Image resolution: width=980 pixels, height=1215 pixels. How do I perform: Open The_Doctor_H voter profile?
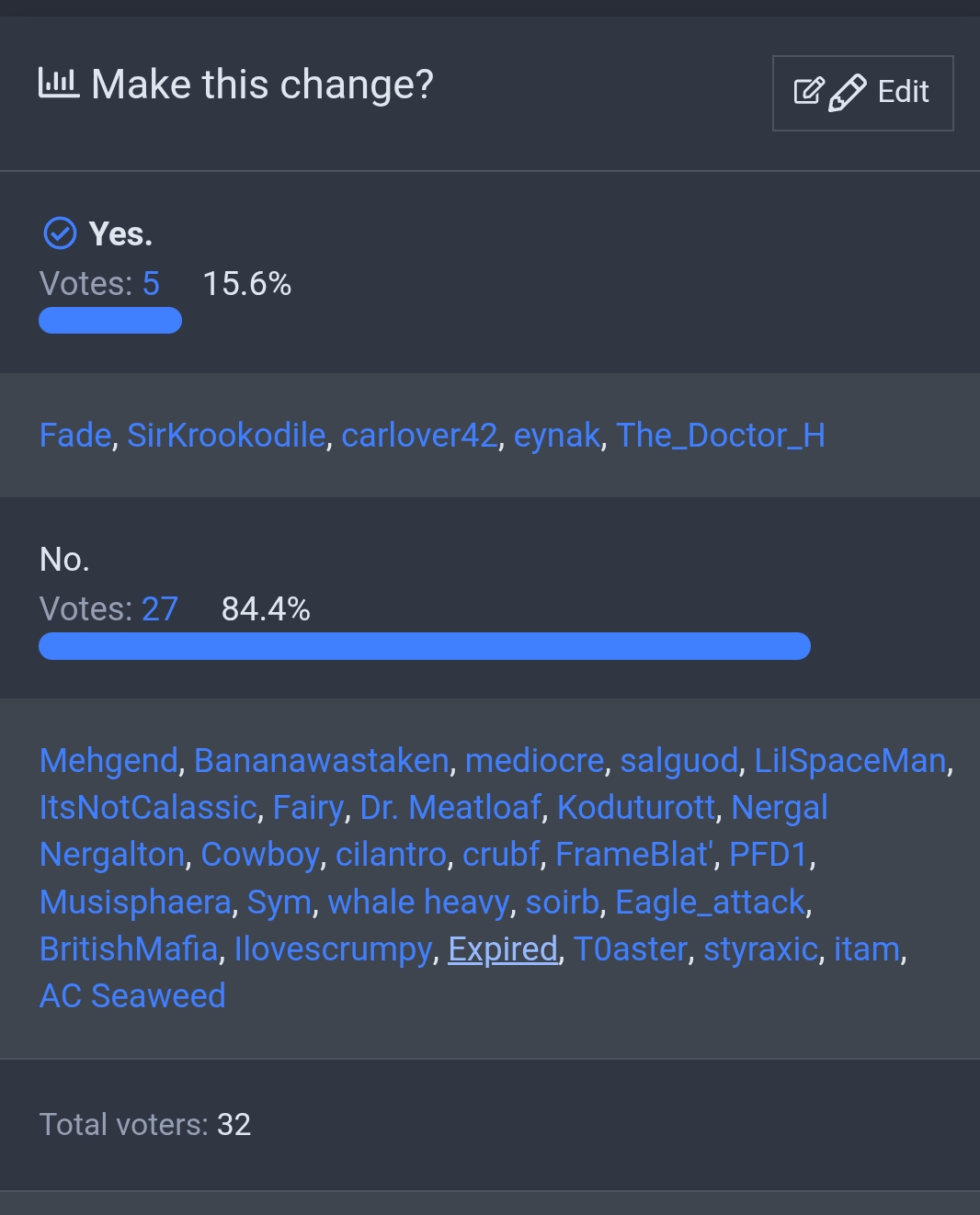(721, 436)
